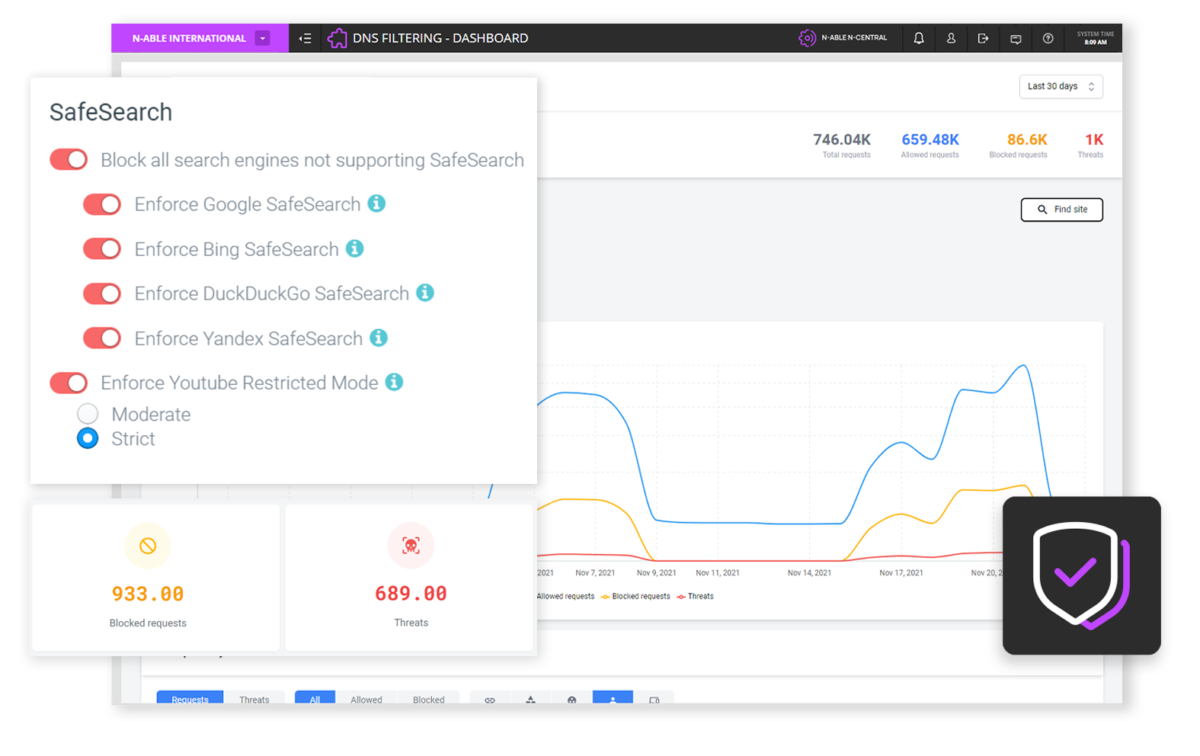Toggle Threats series in chart legend

coord(695,596)
